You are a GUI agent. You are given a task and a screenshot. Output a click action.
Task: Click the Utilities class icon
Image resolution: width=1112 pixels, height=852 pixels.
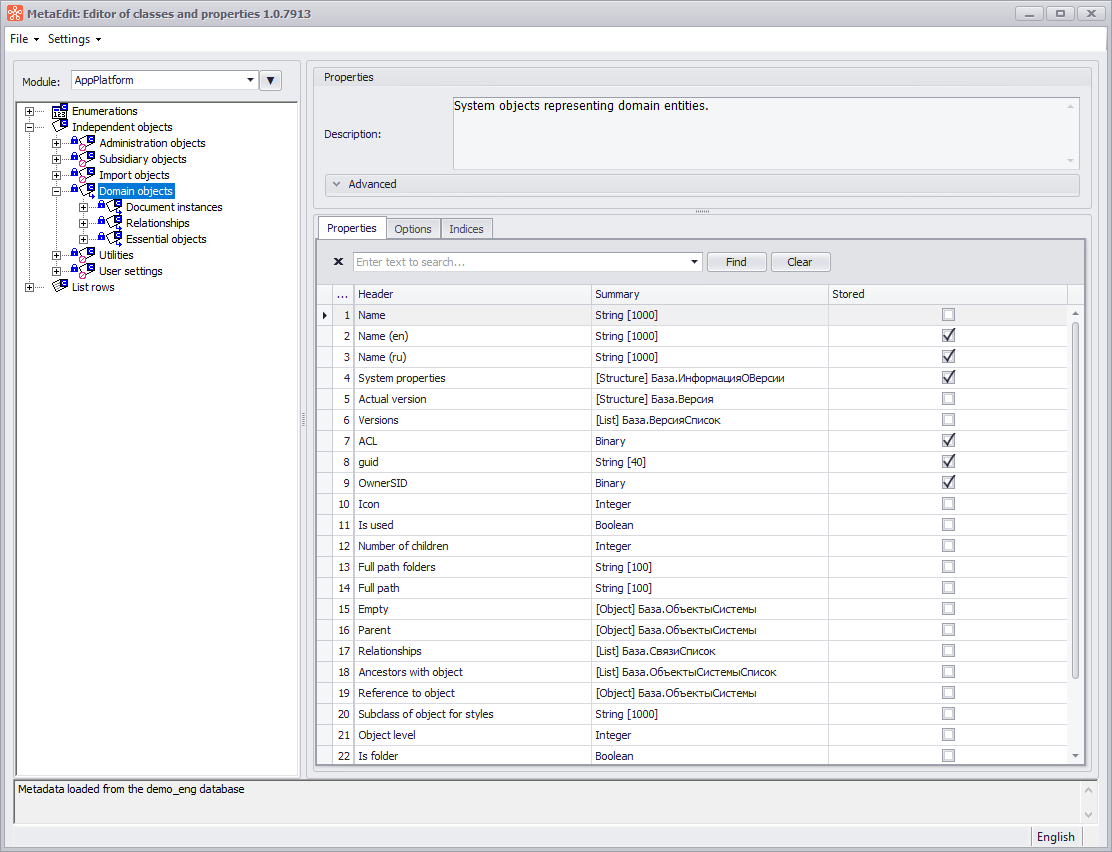pyautogui.click(x=87, y=255)
